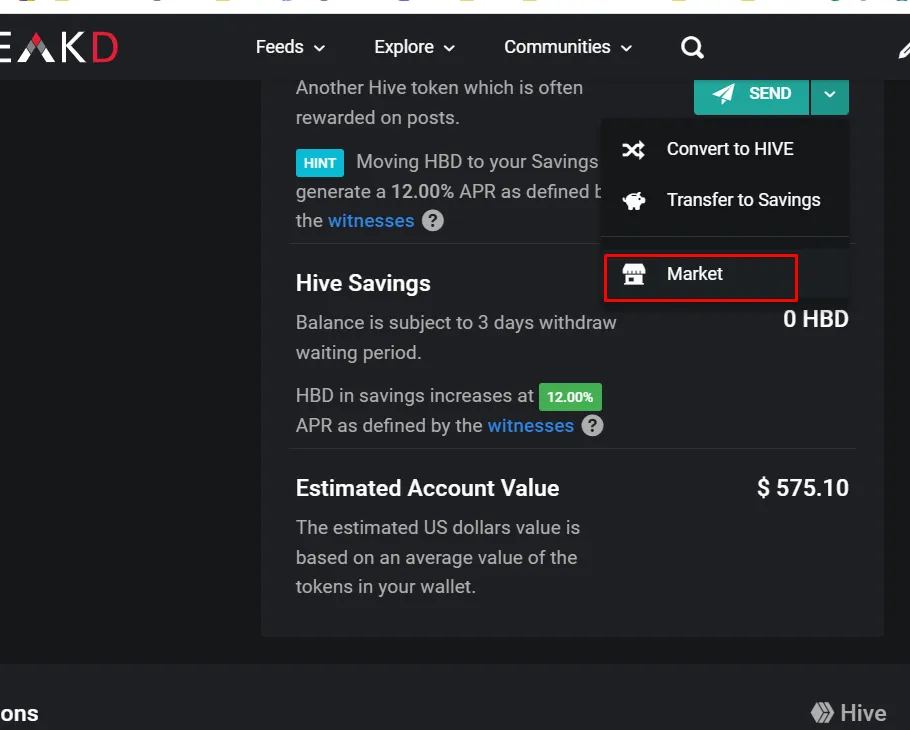This screenshot has height=730, width=910.
Task: Click the $ 575.10 account value
Action: (803, 488)
